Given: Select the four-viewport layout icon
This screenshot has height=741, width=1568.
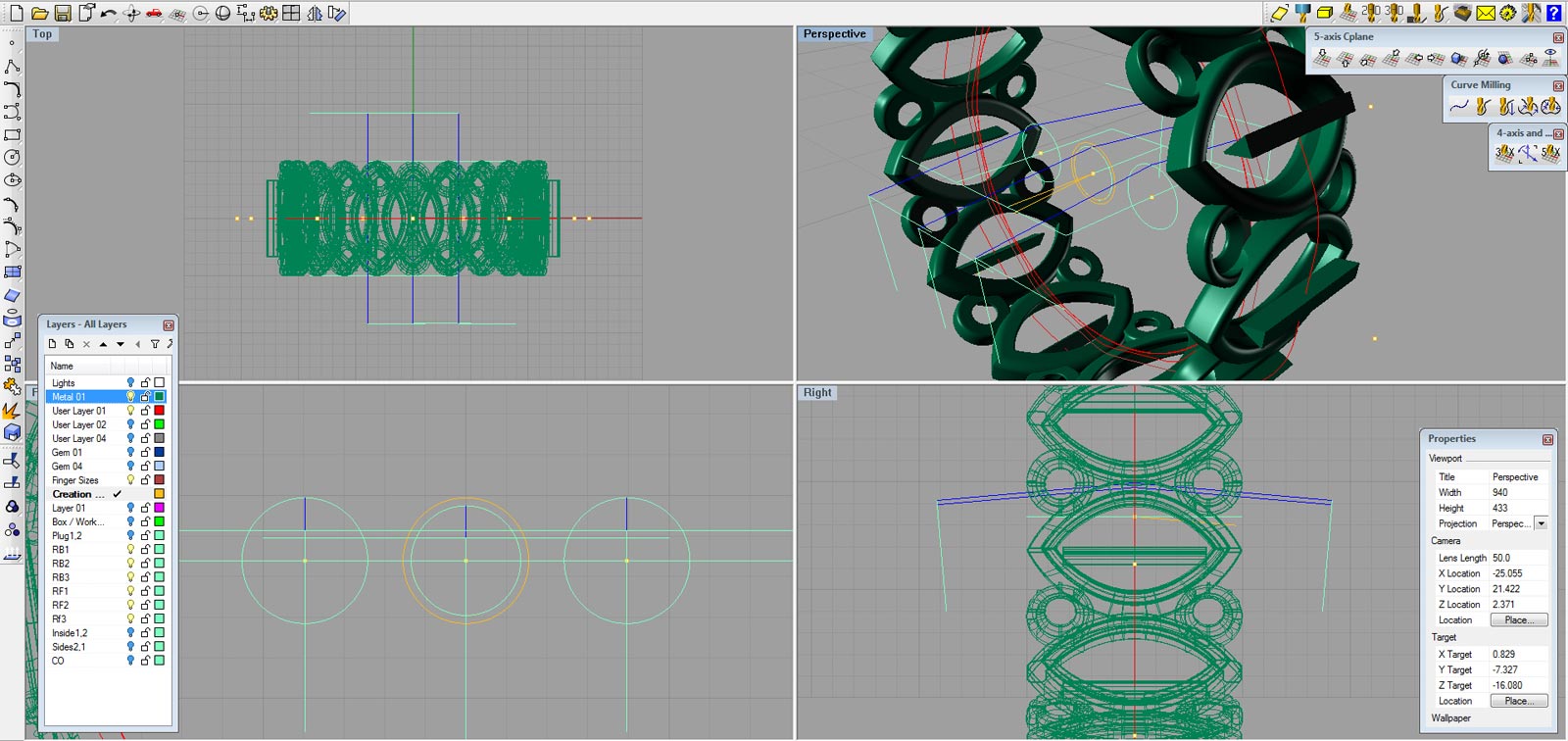Looking at the screenshot, I should (x=291, y=13).
